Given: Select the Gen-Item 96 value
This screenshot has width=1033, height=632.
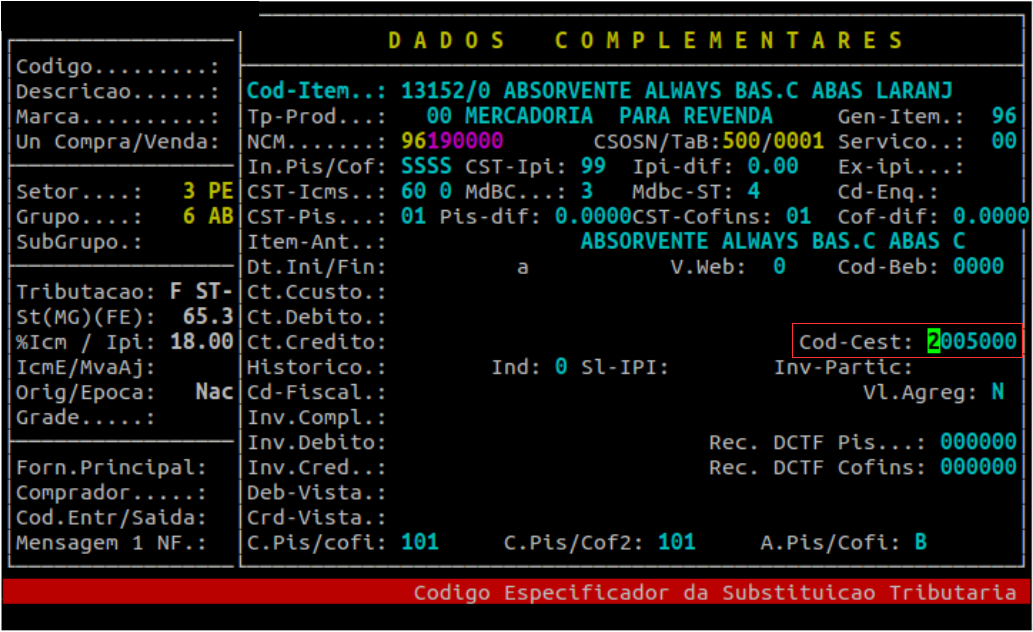Looking at the screenshot, I should click(x=1003, y=116).
